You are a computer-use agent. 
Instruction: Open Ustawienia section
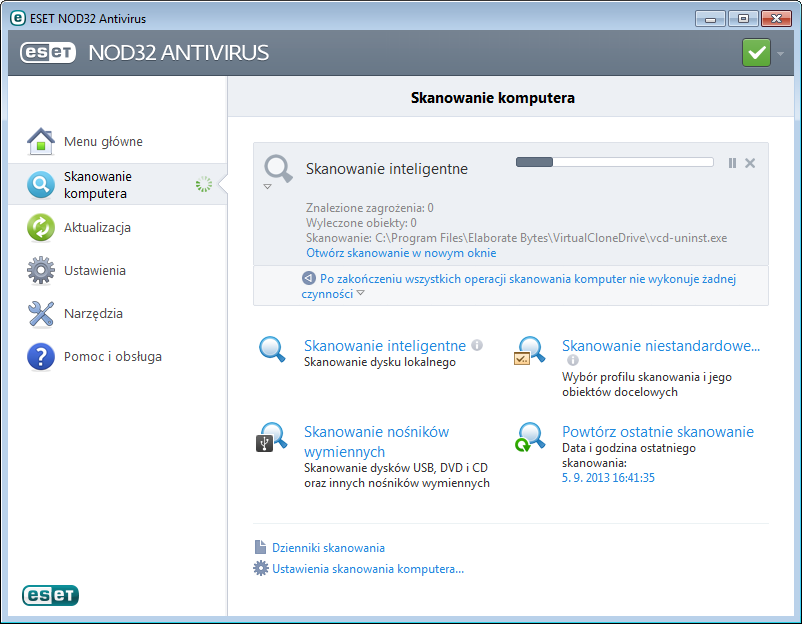click(x=95, y=271)
